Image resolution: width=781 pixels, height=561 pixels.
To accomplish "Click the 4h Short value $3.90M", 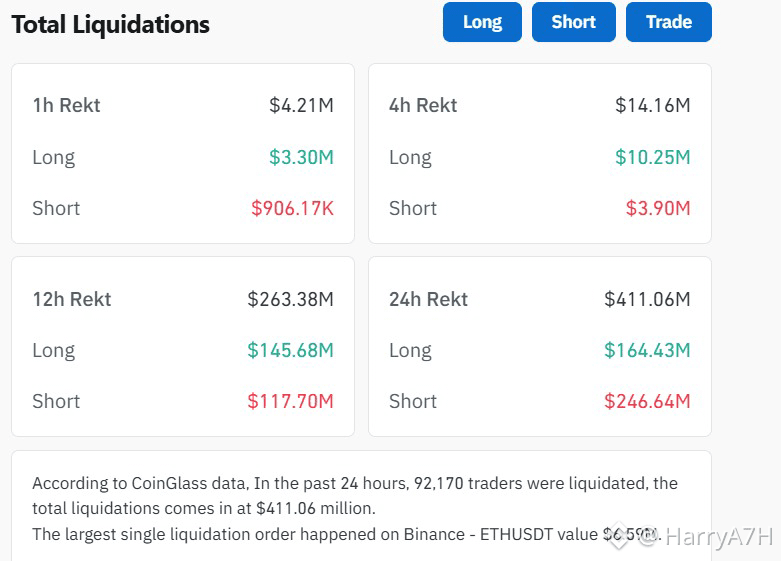I will (x=658, y=208).
